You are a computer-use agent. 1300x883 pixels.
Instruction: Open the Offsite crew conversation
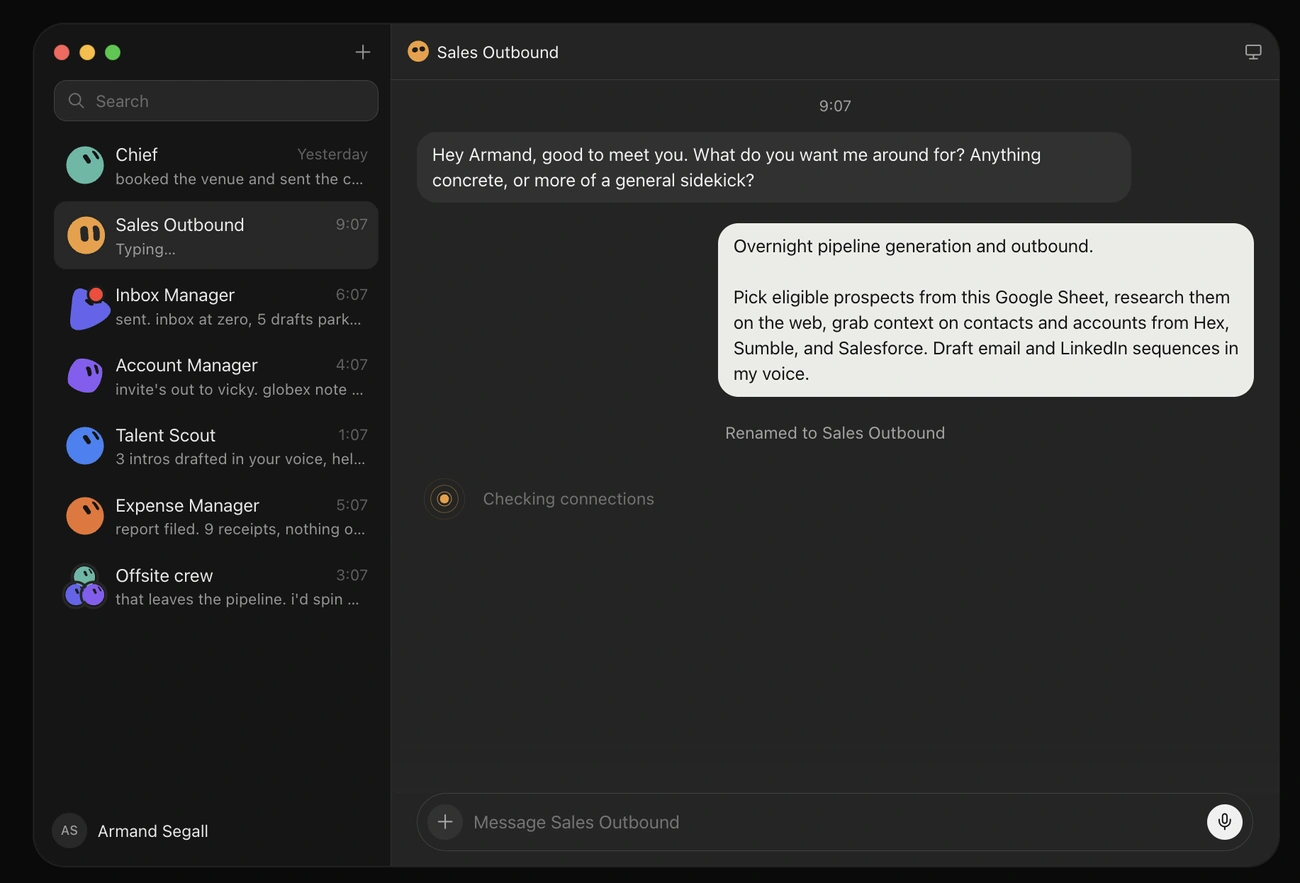point(216,586)
